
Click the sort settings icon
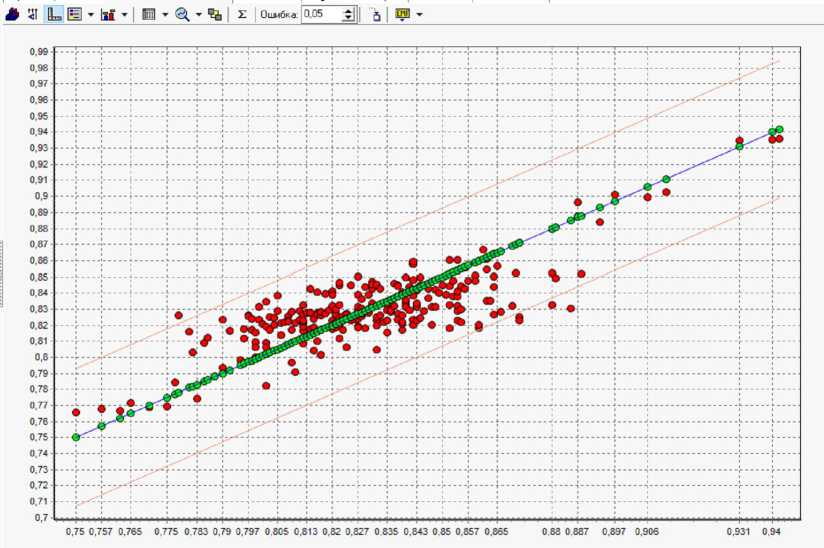tap(32, 15)
